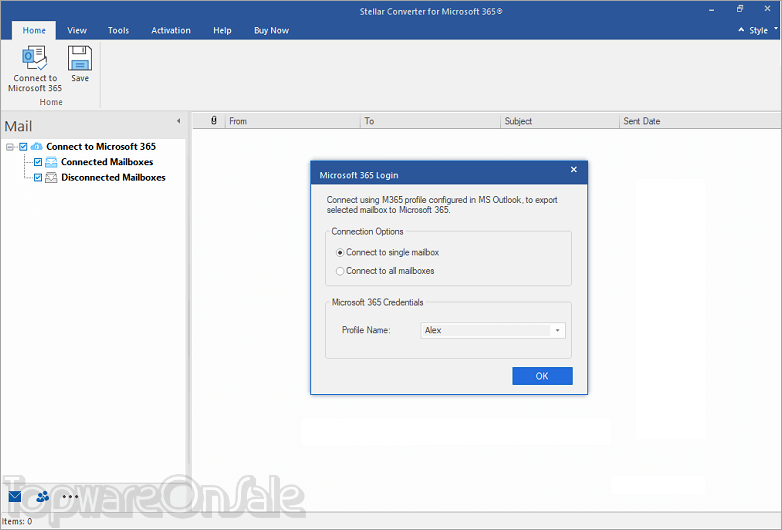Uncheck the Disconnected Mailboxes checkbox
The height and width of the screenshot is (530, 782).
(x=38, y=177)
